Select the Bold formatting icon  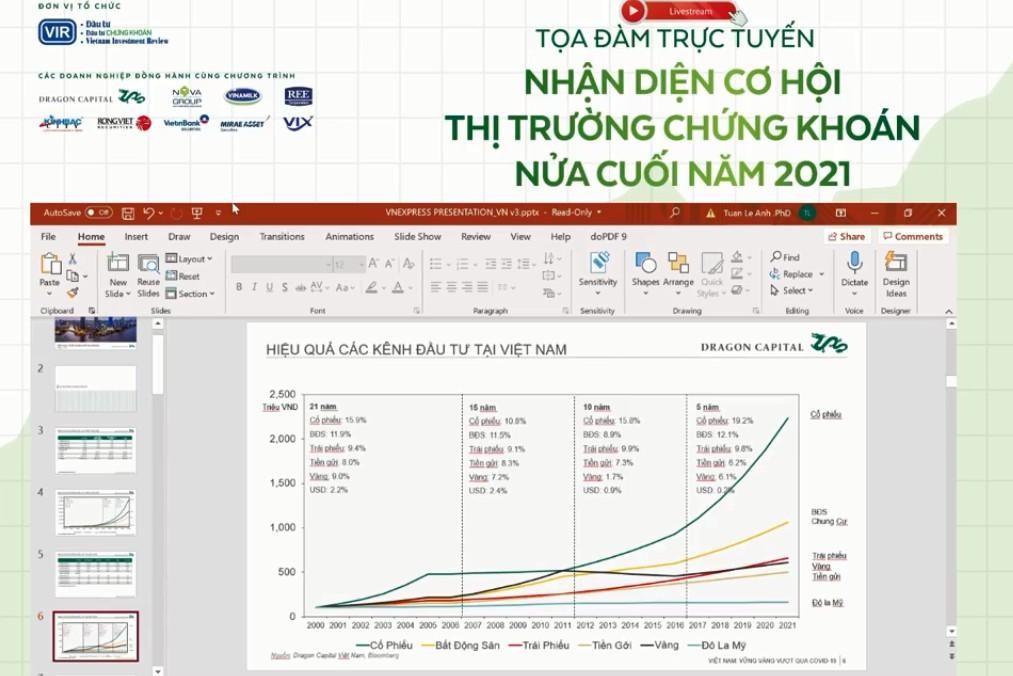coord(239,286)
